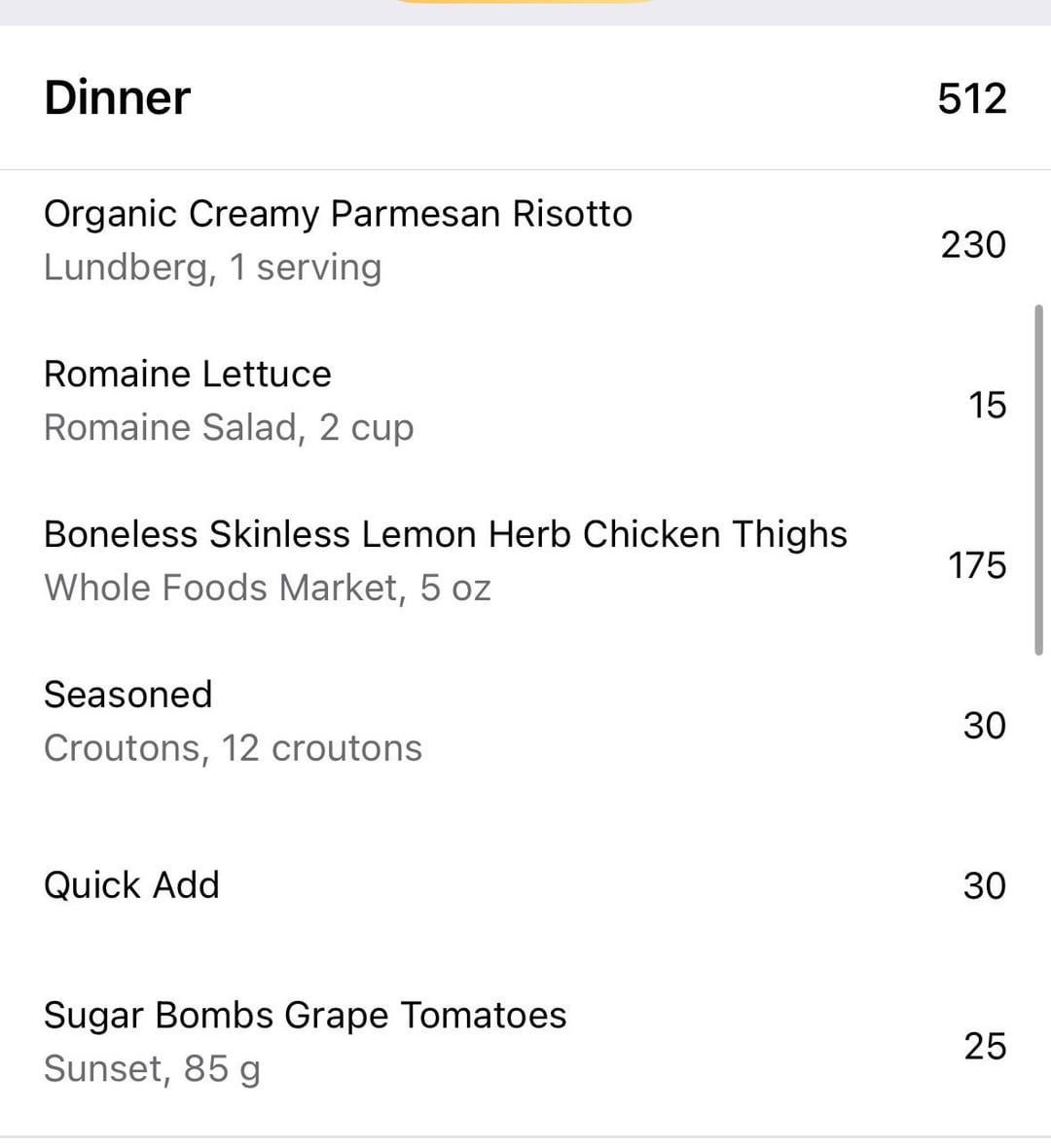Click the 25 calorie value for tomatoes
1051x1148 pixels.
click(x=984, y=1046)
